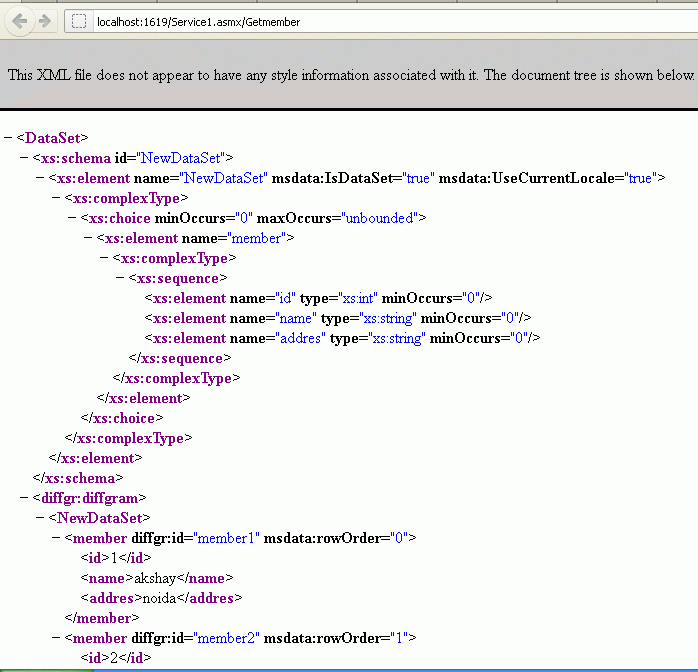Collapse the diffgr:diffgram node
The height and width of the screenshot is (672, 698).
click(x=24, y=498)
